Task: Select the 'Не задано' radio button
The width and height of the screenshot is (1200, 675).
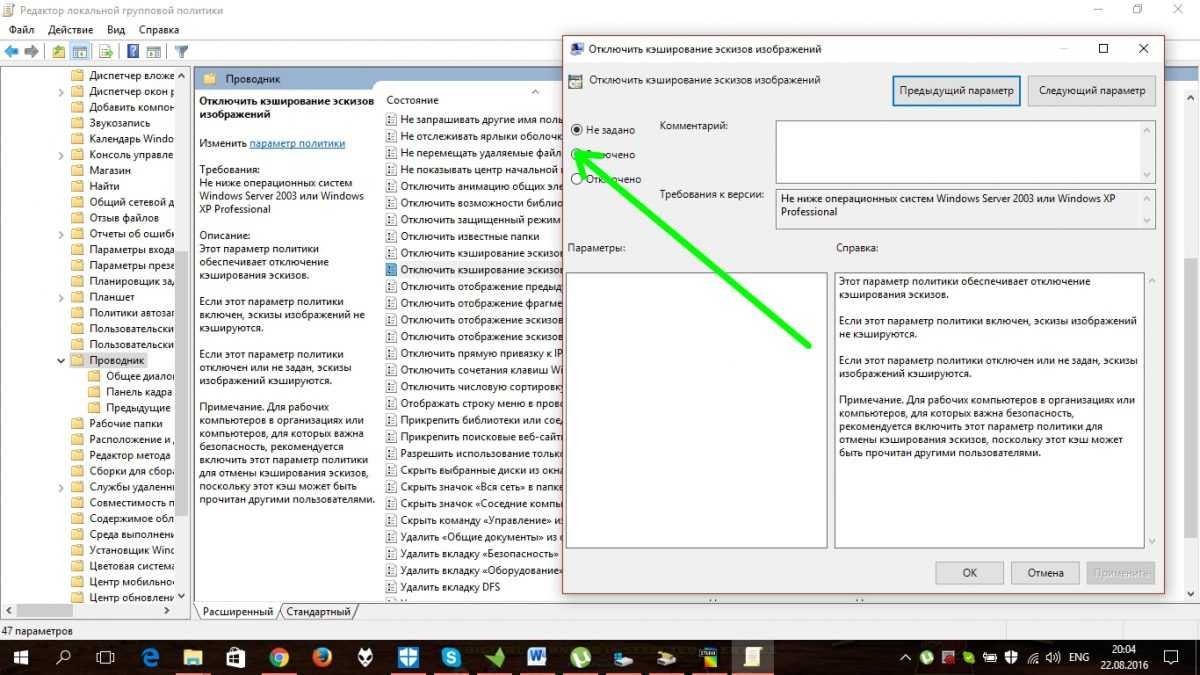Action: (x=577, y=130)
